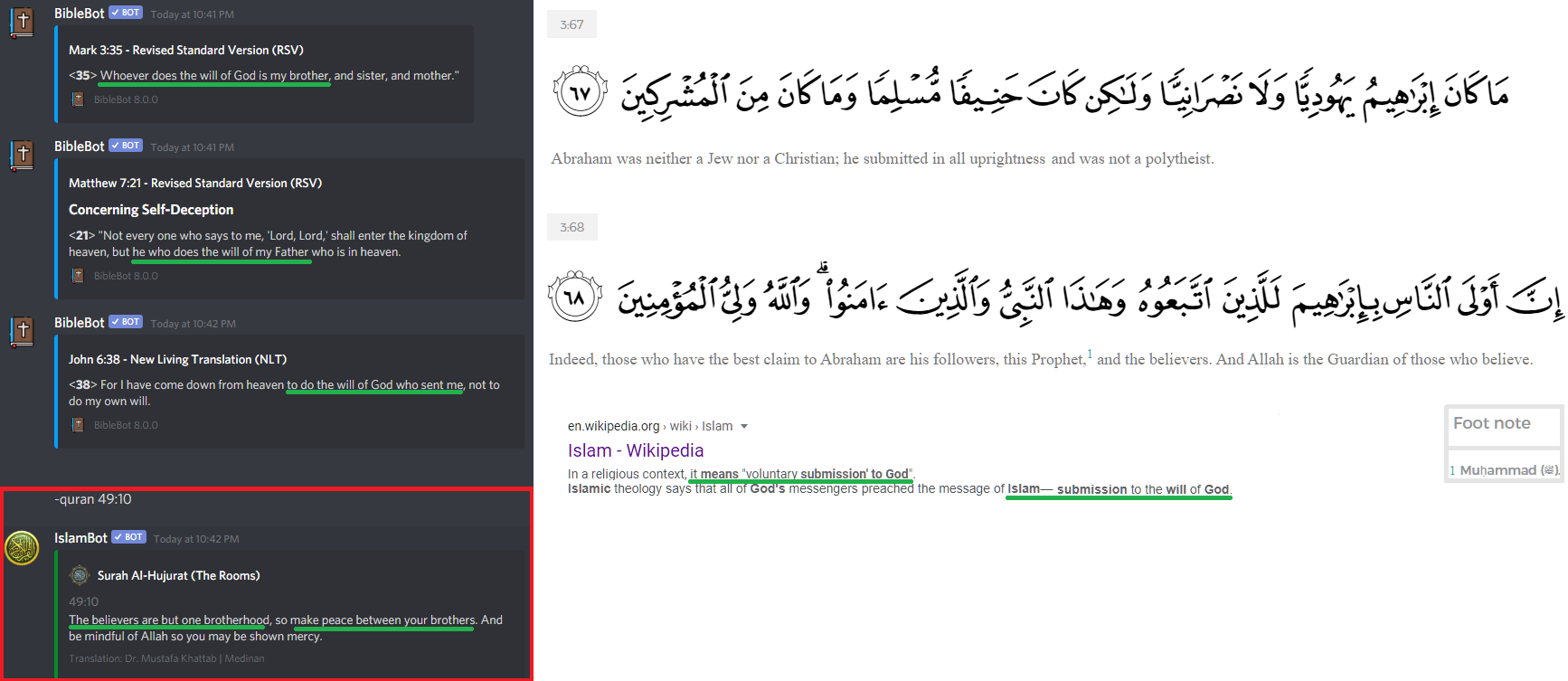The width and height of the screenshot is (1568, 681).
Task: Click the BOT badge on the John 6:38 BibleBot message
Action: [126, 322]
